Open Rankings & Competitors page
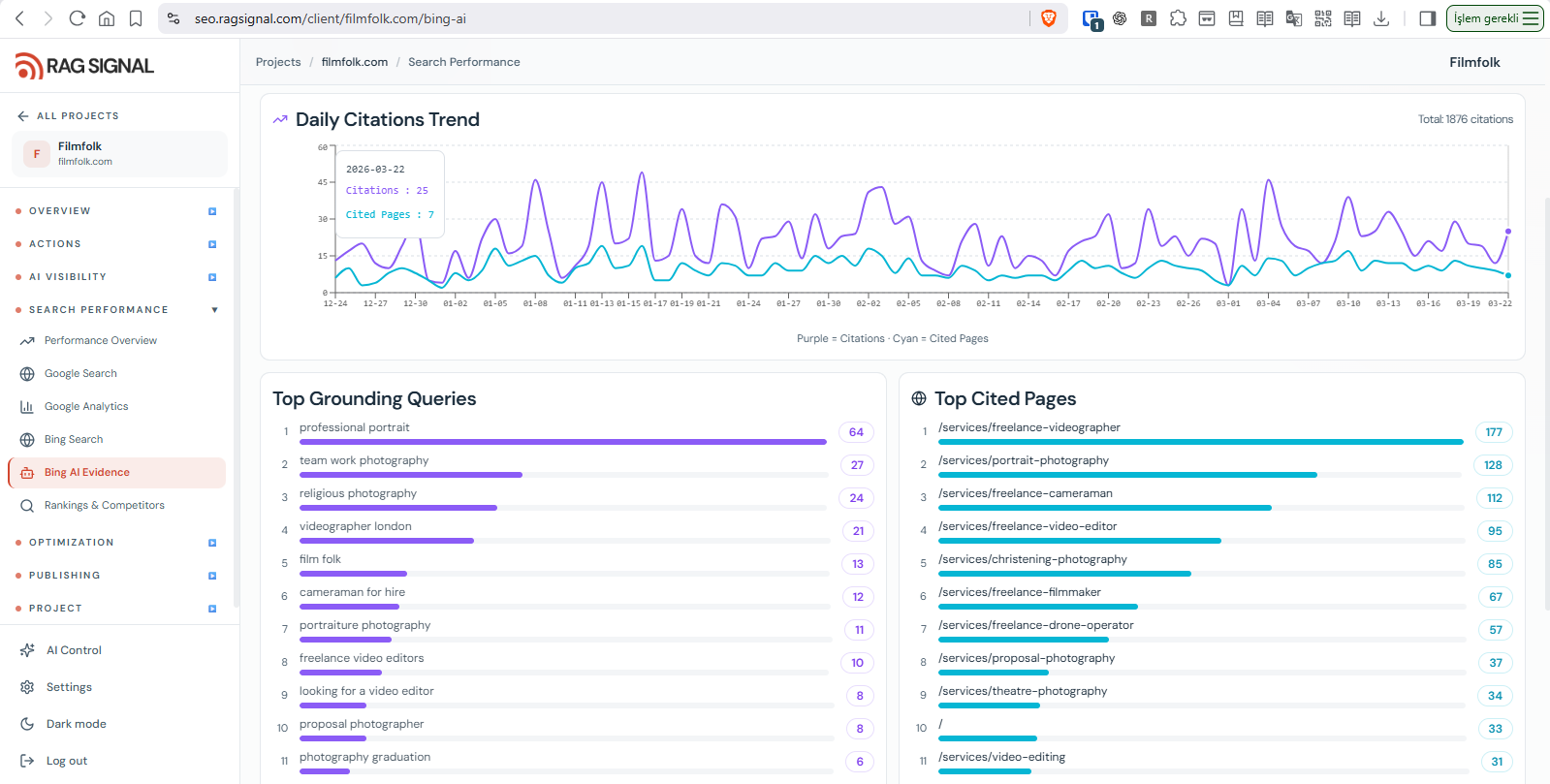The image size is (1550, 784). (104, 505)
